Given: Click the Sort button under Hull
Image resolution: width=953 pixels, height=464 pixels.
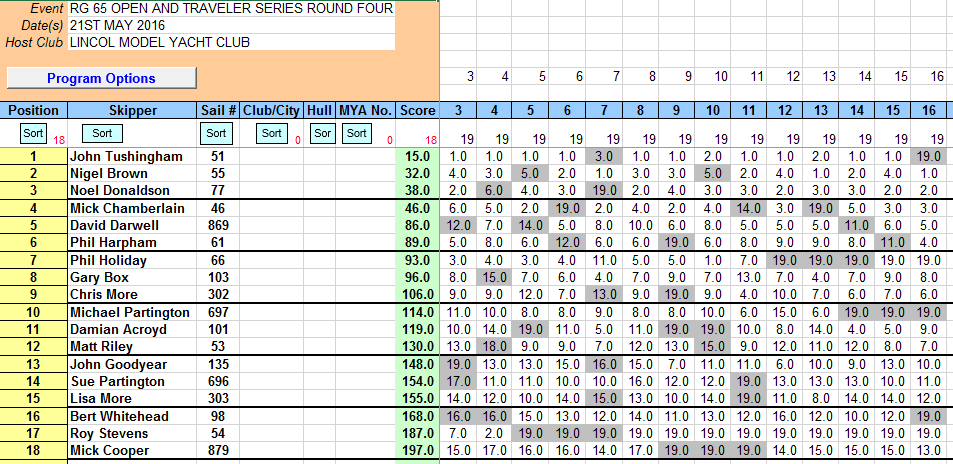Looking at the screenshot, I should click(x=320, y=133).
